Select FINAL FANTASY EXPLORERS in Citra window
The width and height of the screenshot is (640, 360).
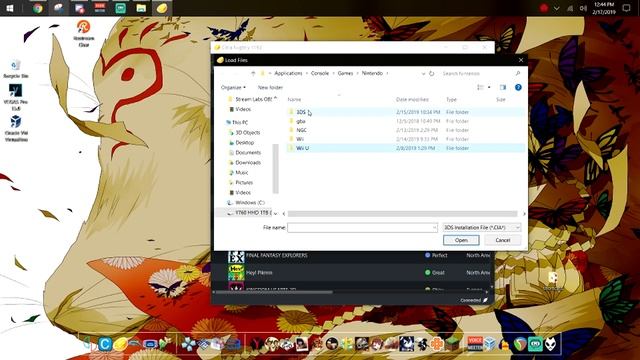pos(276,256)
